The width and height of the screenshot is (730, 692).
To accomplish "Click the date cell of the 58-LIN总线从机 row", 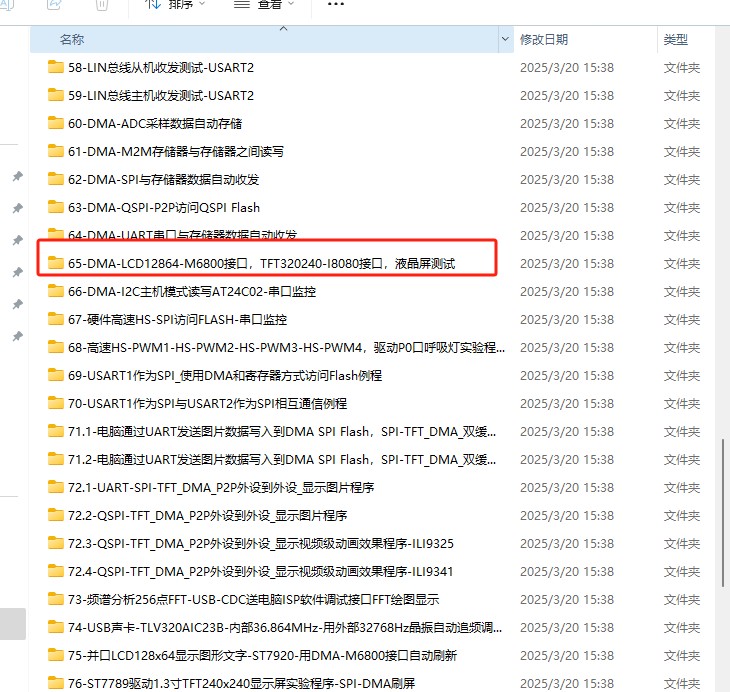I will point(567,68).
